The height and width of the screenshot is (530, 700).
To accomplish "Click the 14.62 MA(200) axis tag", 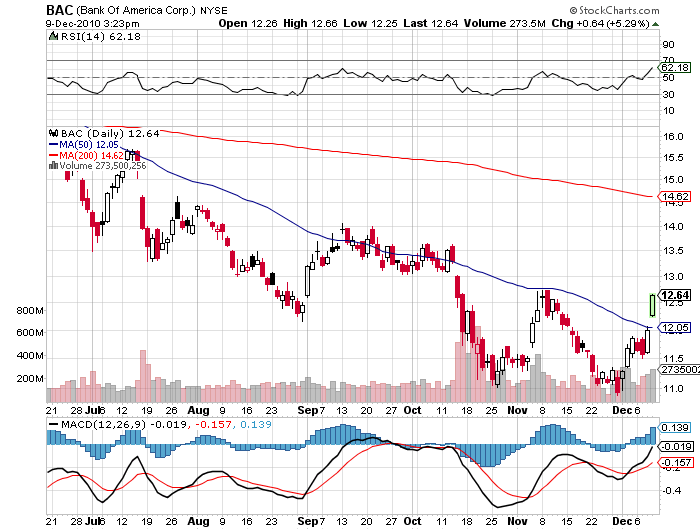I will 675,196.
